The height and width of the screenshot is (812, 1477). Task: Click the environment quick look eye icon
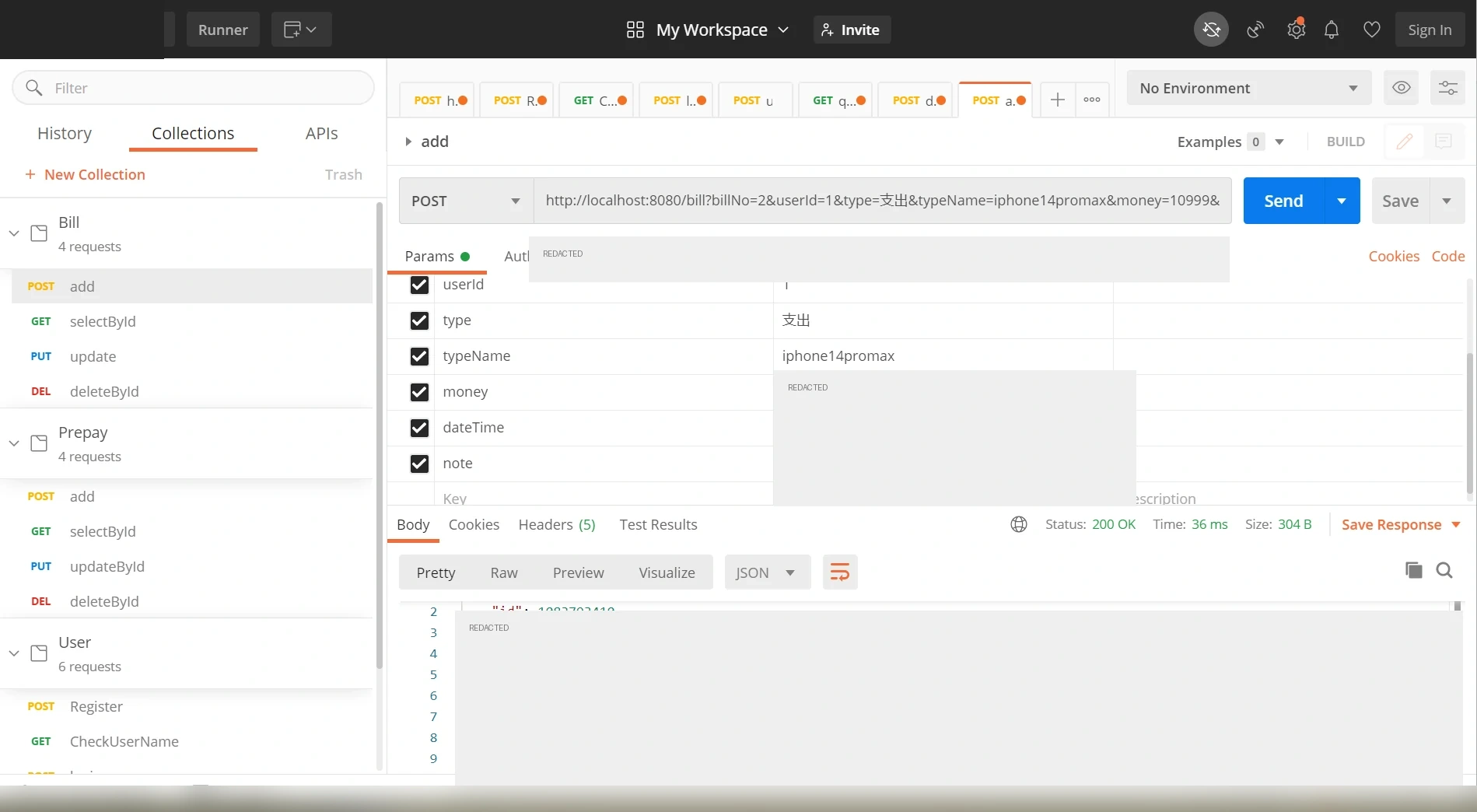pos(1402,88)
